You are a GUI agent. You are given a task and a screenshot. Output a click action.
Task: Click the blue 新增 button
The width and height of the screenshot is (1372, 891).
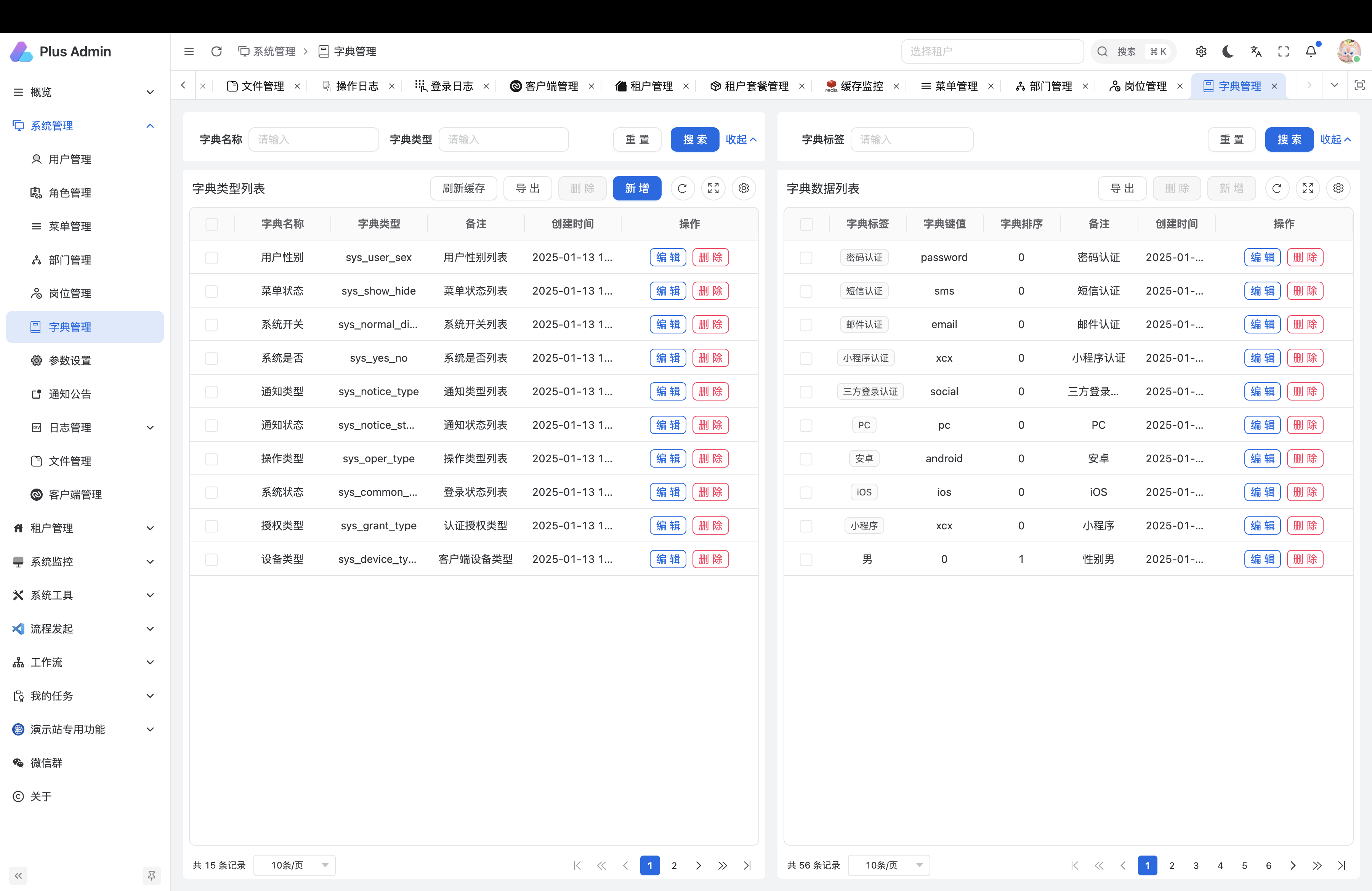(x=636, y=189)
